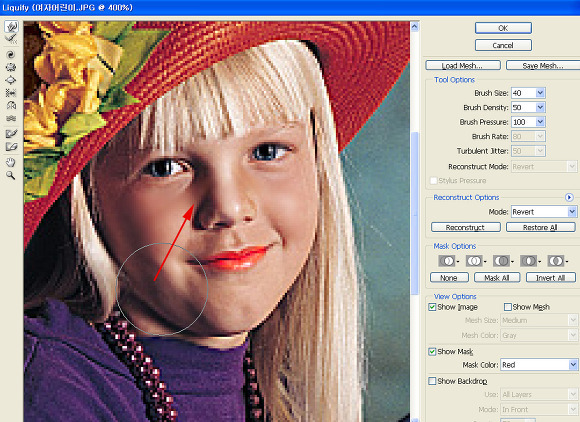Screen dimensions: 580x422
Task: Toggle the Show Image checkbox
Action: click(x=432, y=307)
